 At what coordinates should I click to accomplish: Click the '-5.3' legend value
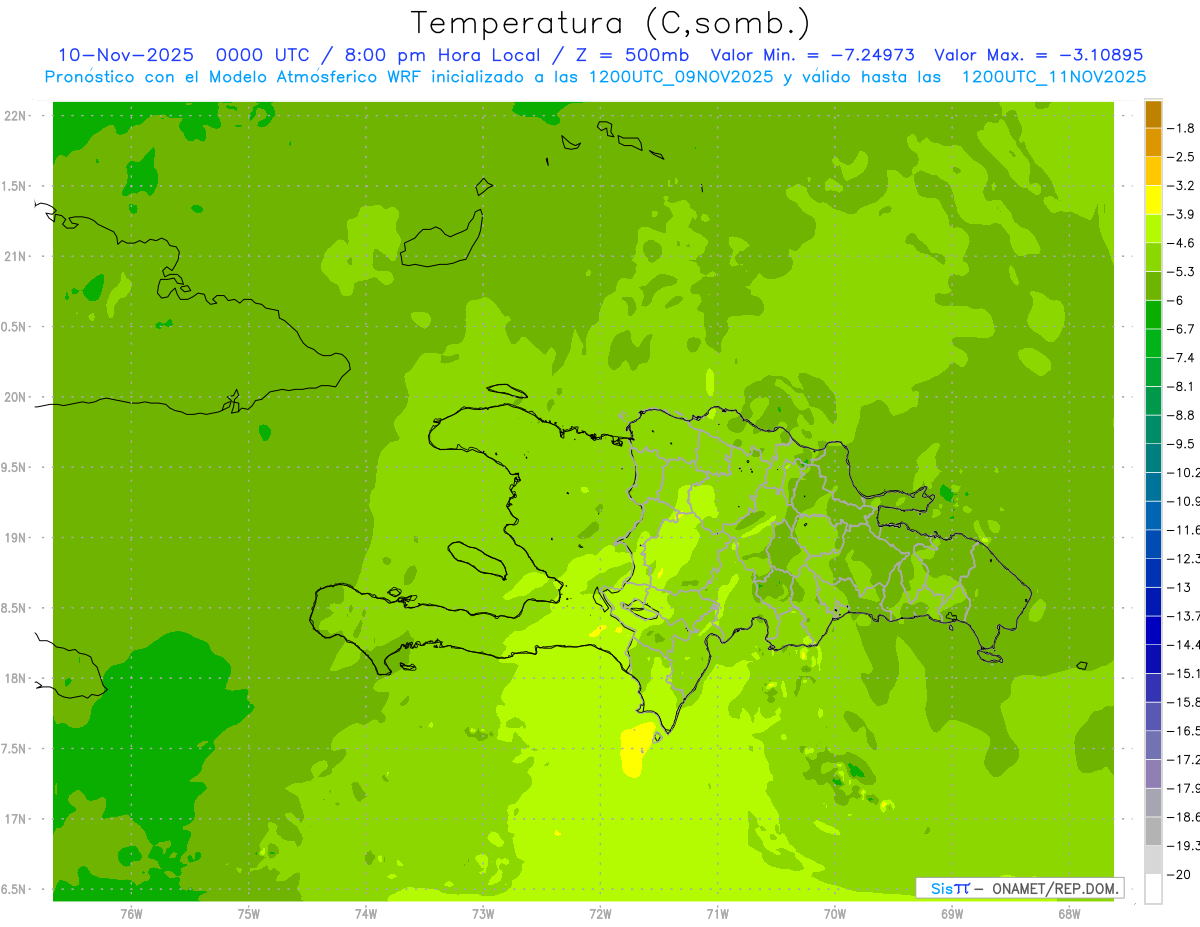tap(1182, 272)
